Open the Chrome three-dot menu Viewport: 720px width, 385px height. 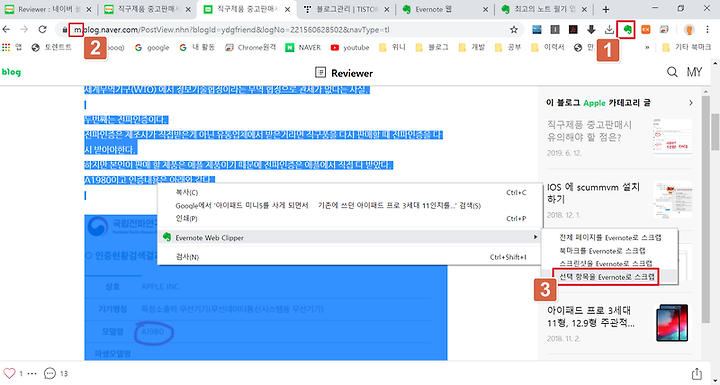(x=708, y=30)
